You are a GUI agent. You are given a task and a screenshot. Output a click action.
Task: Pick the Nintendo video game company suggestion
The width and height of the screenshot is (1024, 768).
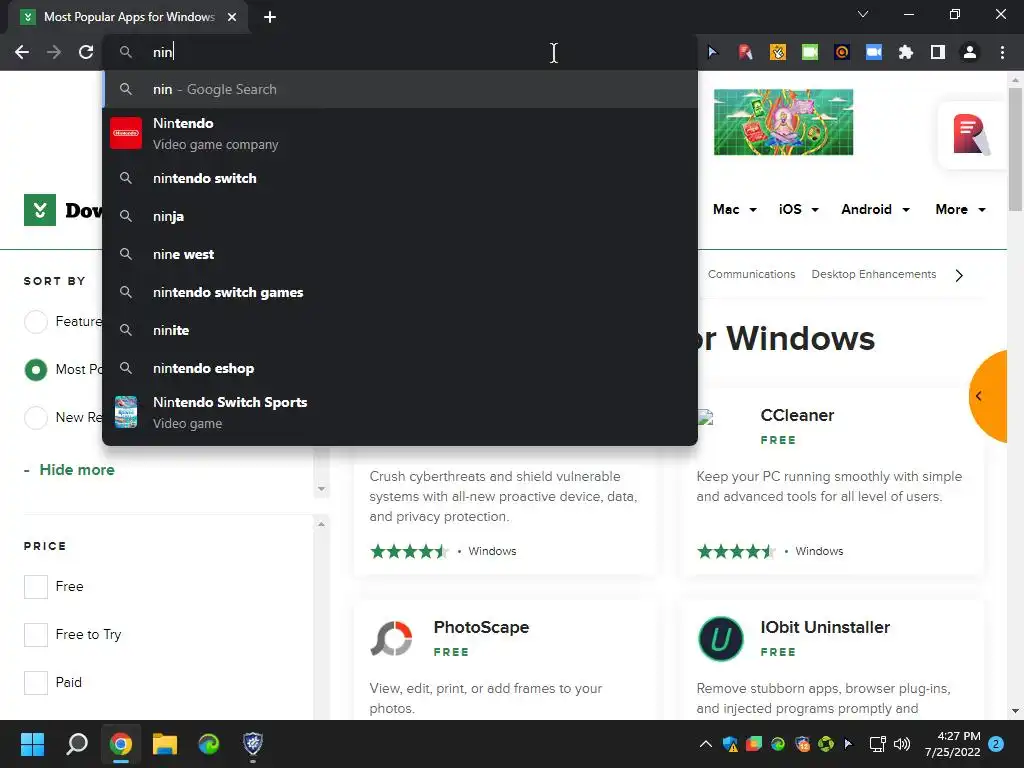click(x=400, y=134)
